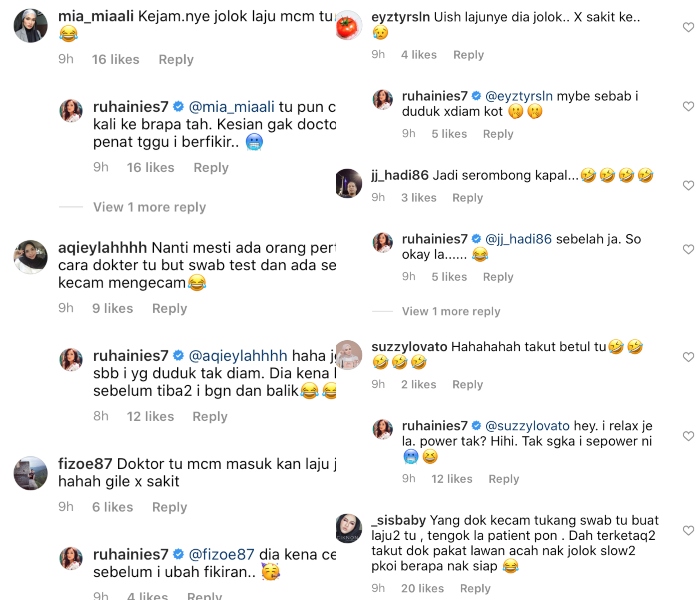This screenshot has height=600, width=700.
Task: Tap the heart on _sisbaby's comment
Action: pos(688,530)
